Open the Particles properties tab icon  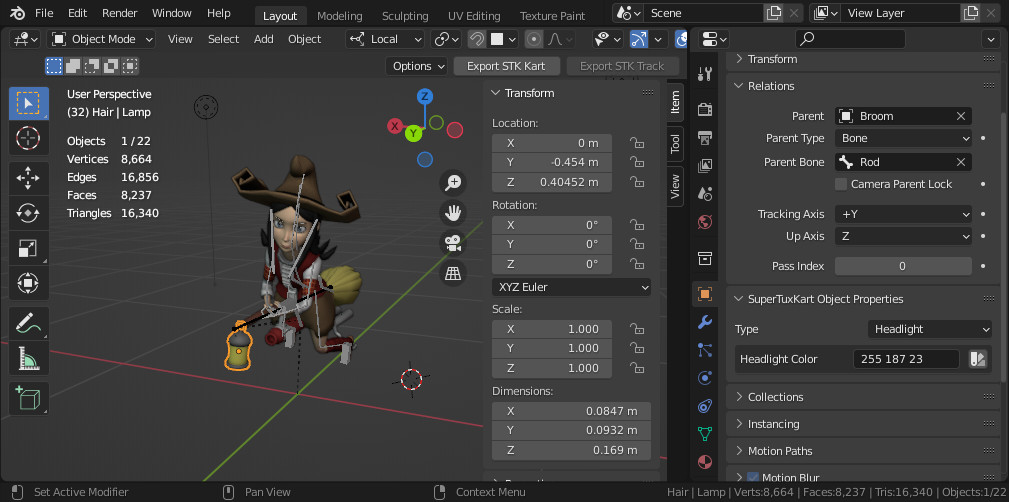(x=705, y=350)
